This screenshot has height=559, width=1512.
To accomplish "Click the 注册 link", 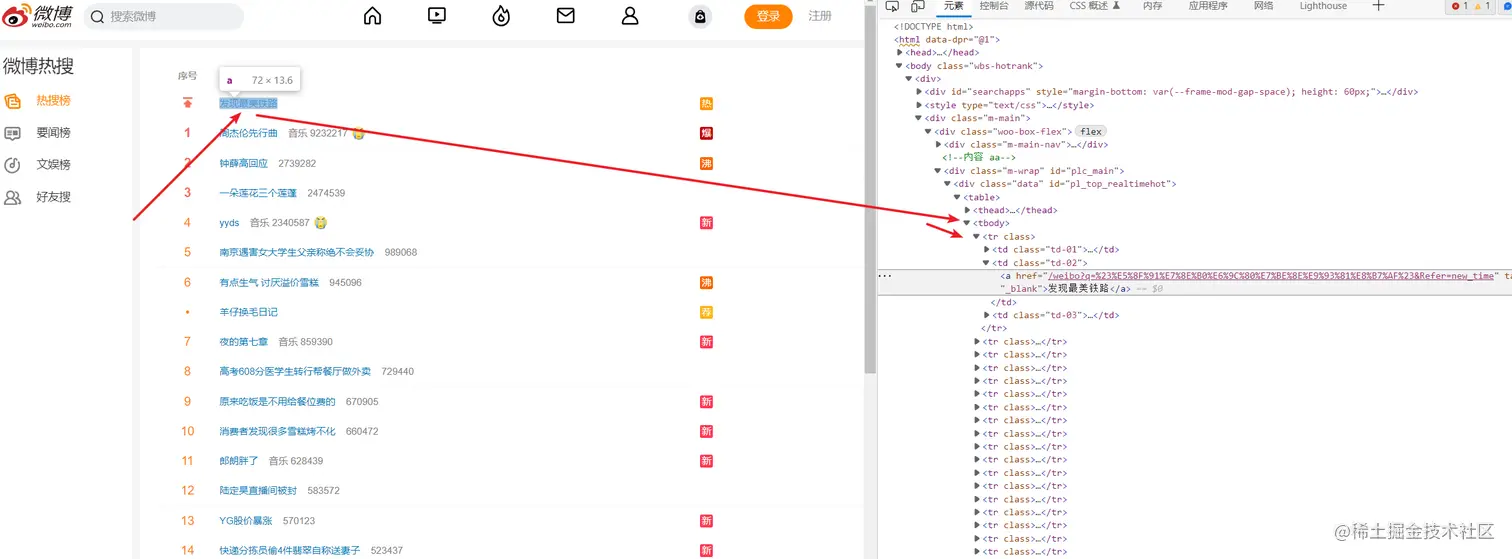I will [x=820, y=16].
